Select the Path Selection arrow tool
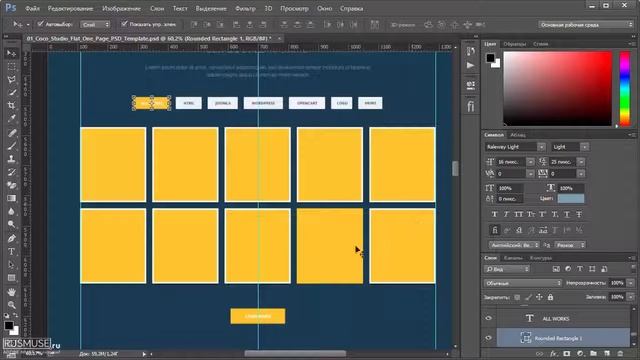The width and height of the screenshot is (640, 360). [11, 265]
